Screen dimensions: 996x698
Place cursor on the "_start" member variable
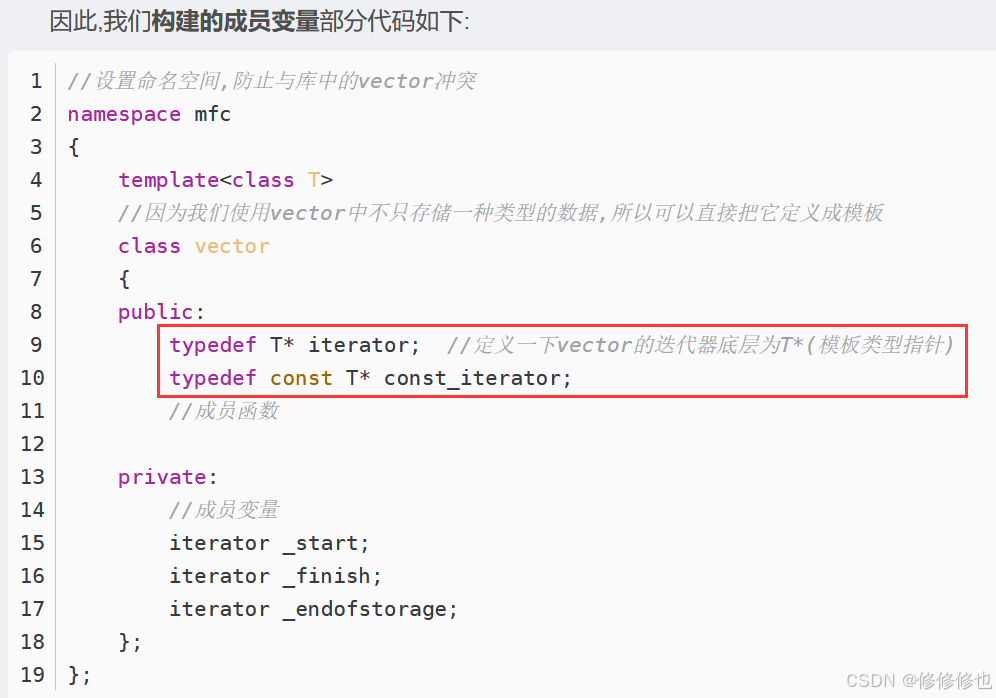(326, 543)
